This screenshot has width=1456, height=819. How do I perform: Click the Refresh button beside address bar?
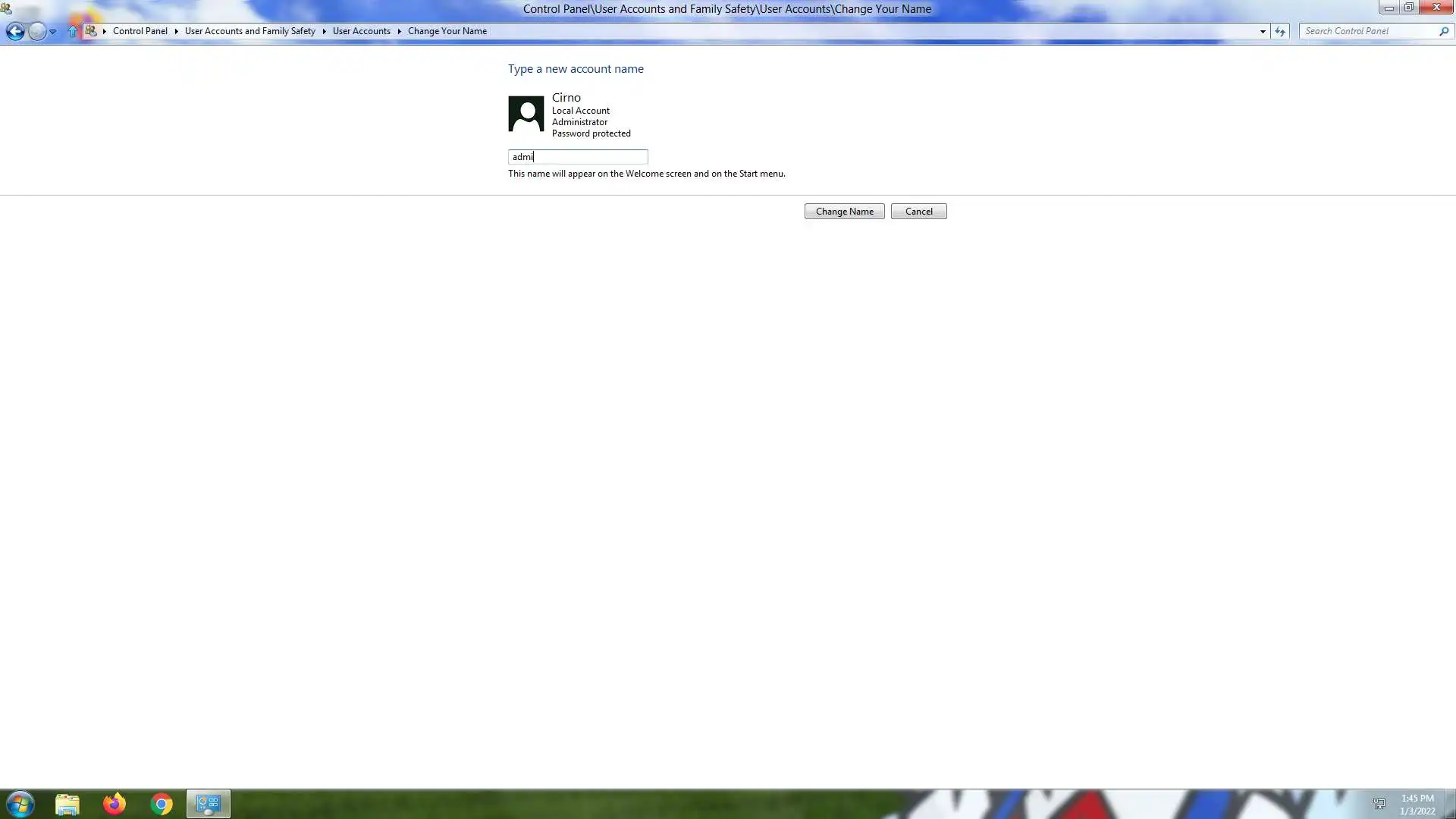tap(1280, 31)
